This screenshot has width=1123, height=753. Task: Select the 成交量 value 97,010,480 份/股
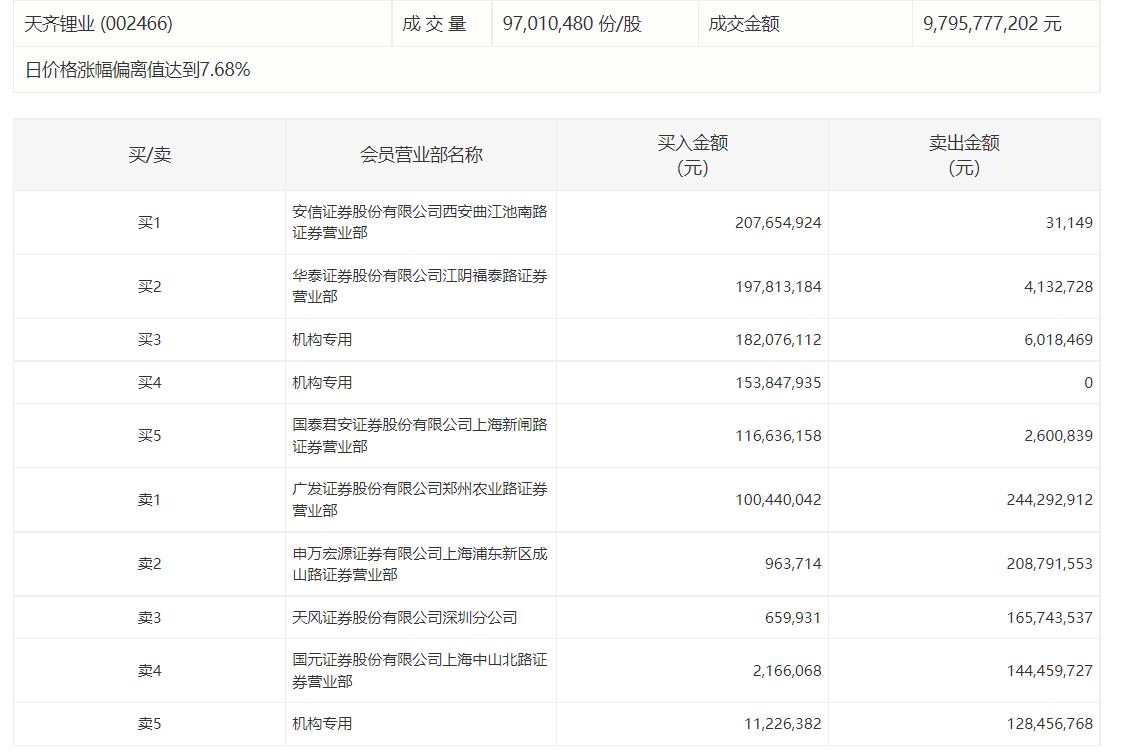point(571,24)
